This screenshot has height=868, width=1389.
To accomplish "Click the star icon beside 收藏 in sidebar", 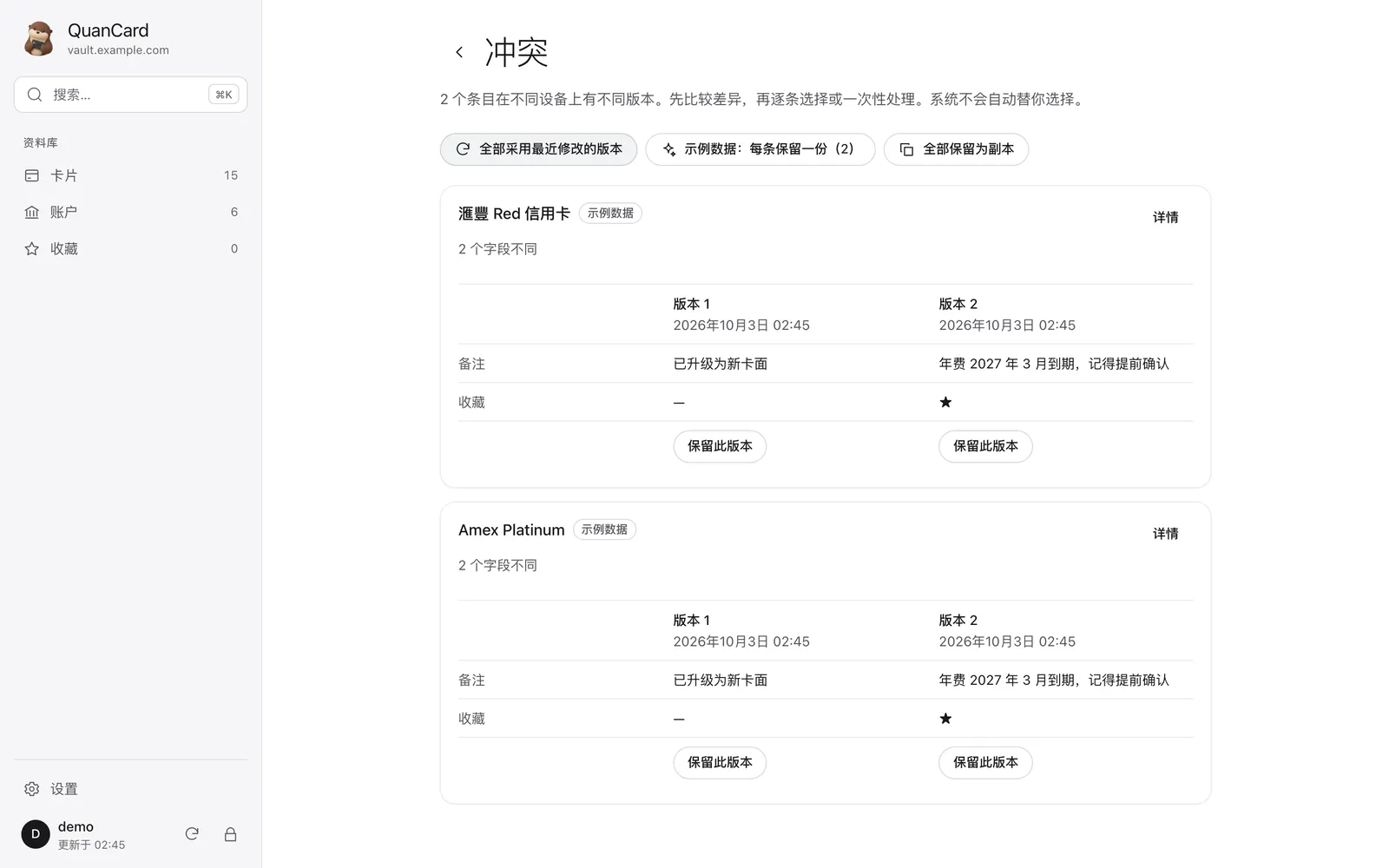I will pos(32,248).
